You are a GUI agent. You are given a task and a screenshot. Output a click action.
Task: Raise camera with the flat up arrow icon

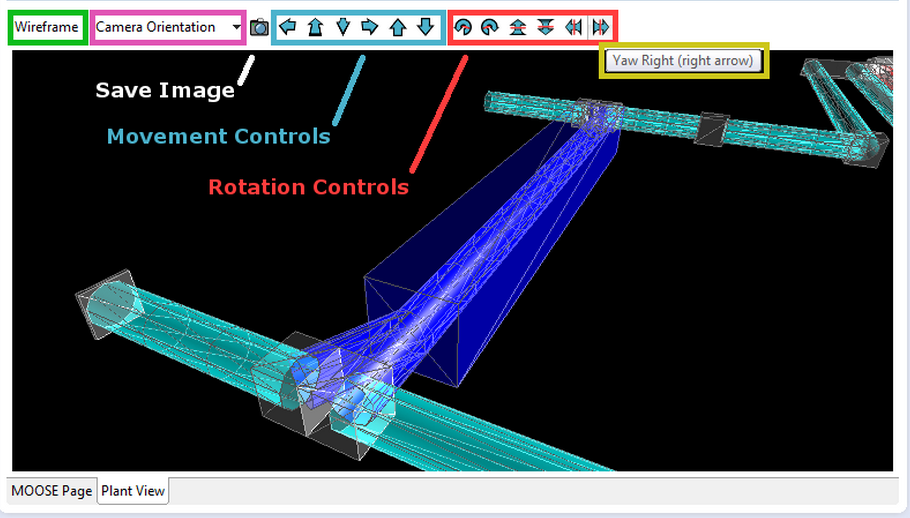click(x=398, y=27)
